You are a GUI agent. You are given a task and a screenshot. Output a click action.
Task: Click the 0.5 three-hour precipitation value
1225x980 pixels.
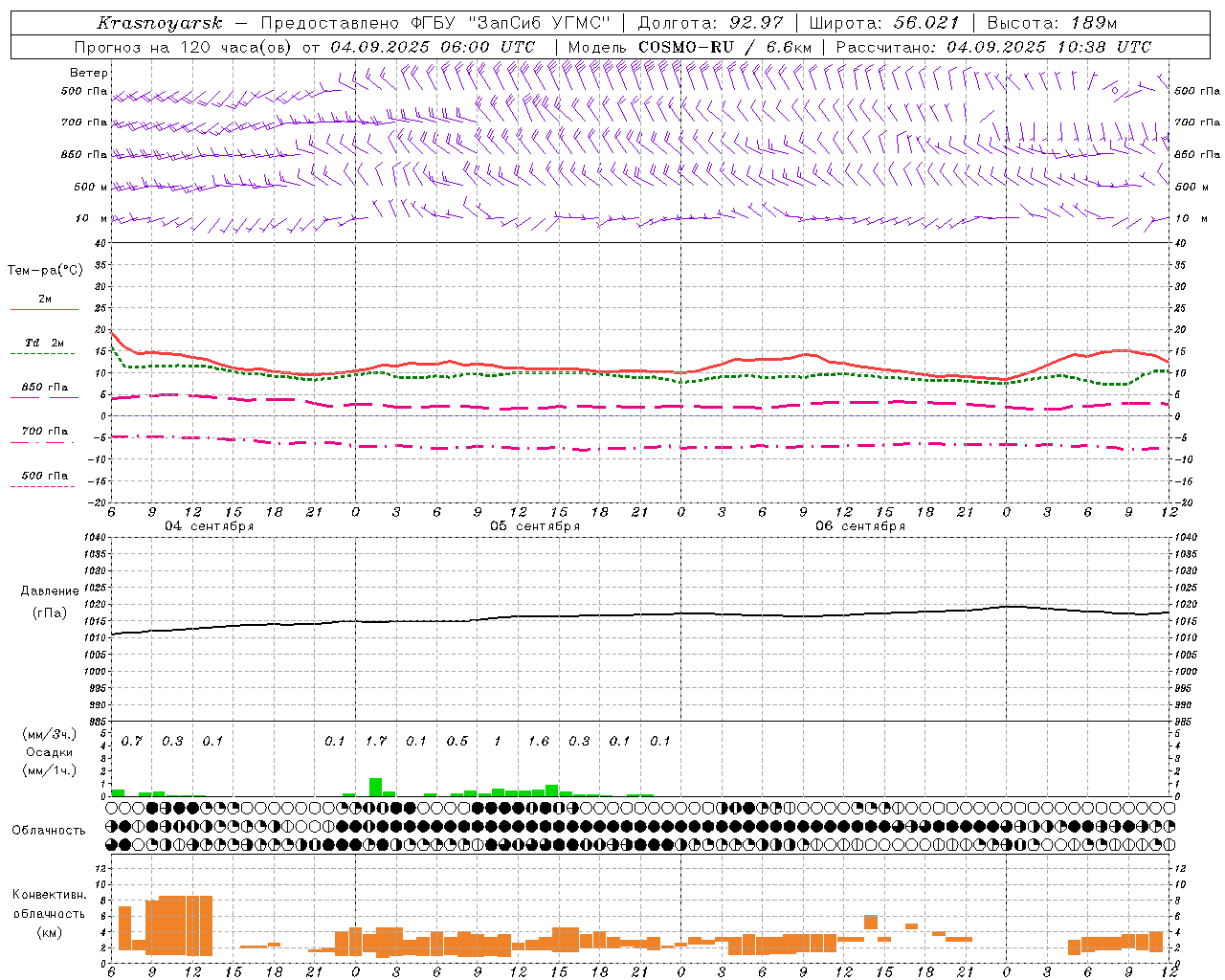457,741
